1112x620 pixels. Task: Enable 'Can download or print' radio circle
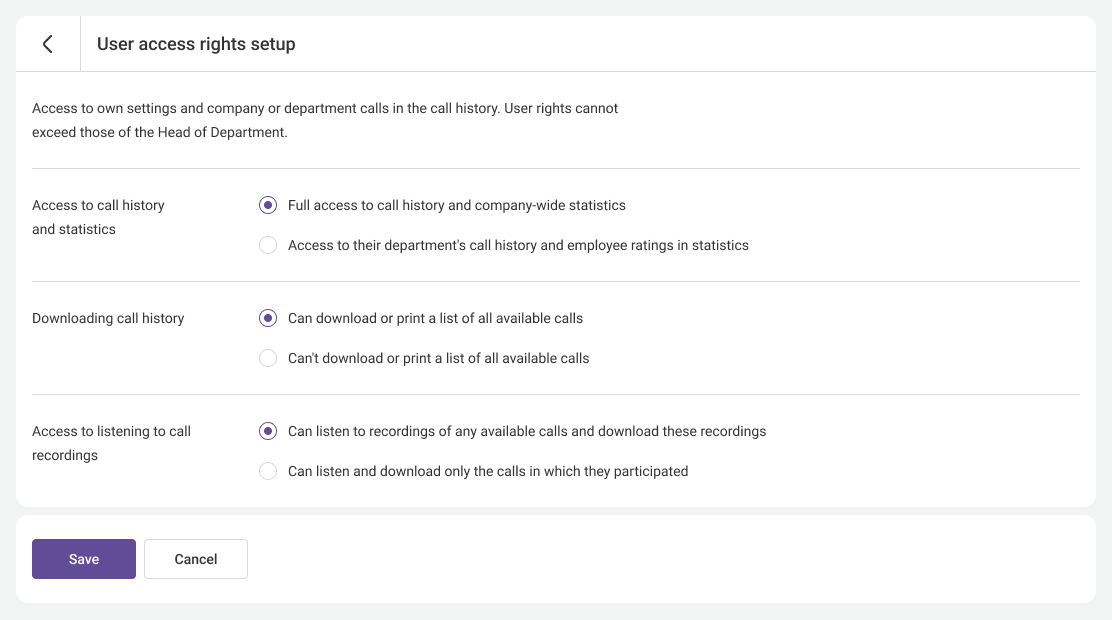click(267, 318)
